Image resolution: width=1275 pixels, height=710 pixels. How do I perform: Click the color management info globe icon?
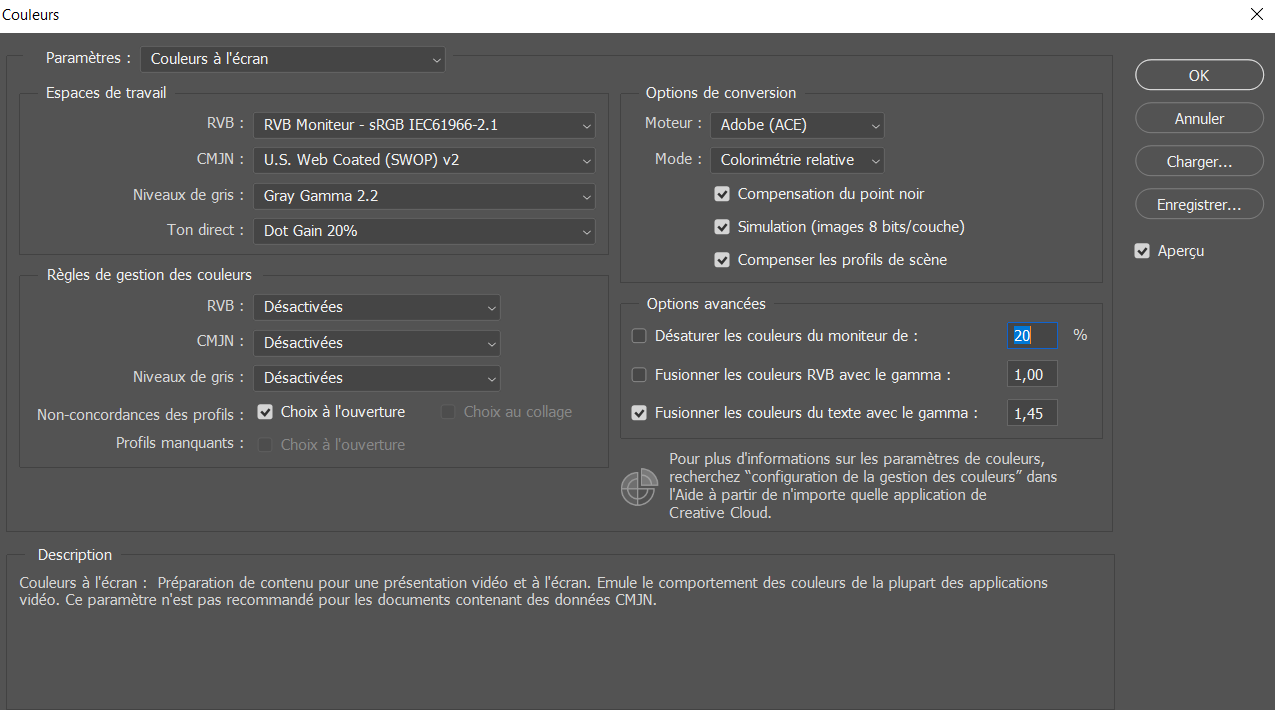pyautogui.click(x=638, y=487)
